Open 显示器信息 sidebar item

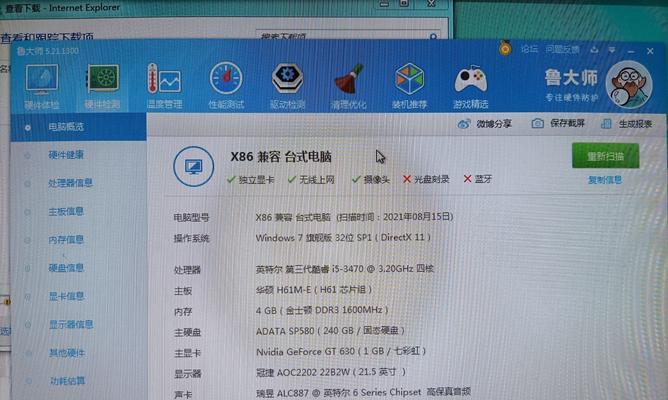click(x=71, y=325)
